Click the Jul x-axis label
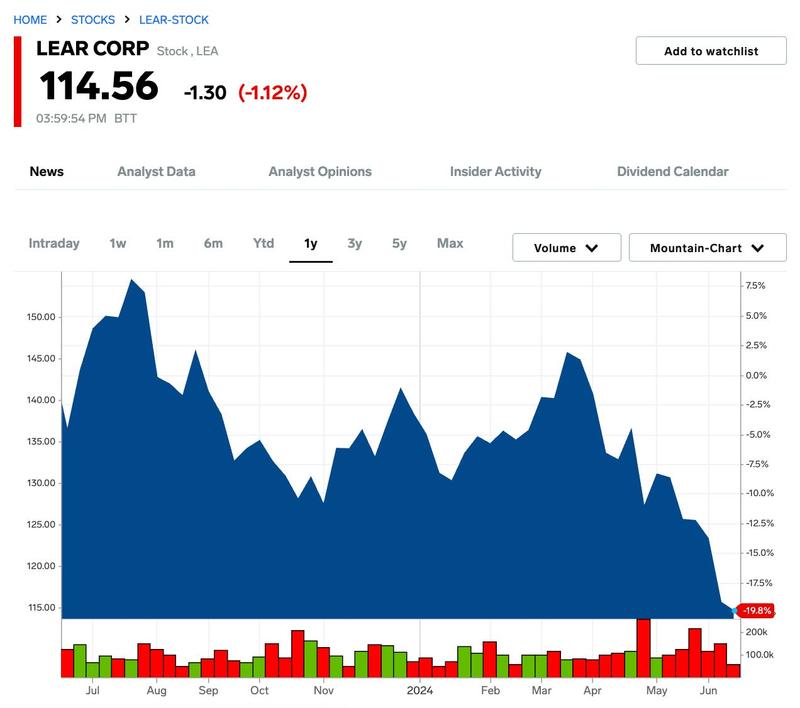Screen dimensions: 800x708 92,690
